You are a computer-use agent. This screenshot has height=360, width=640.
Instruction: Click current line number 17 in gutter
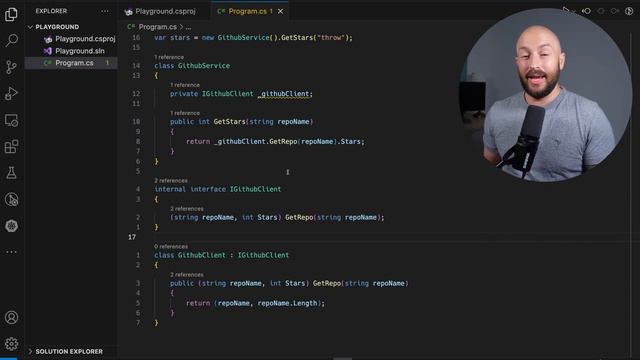[132, 237]
